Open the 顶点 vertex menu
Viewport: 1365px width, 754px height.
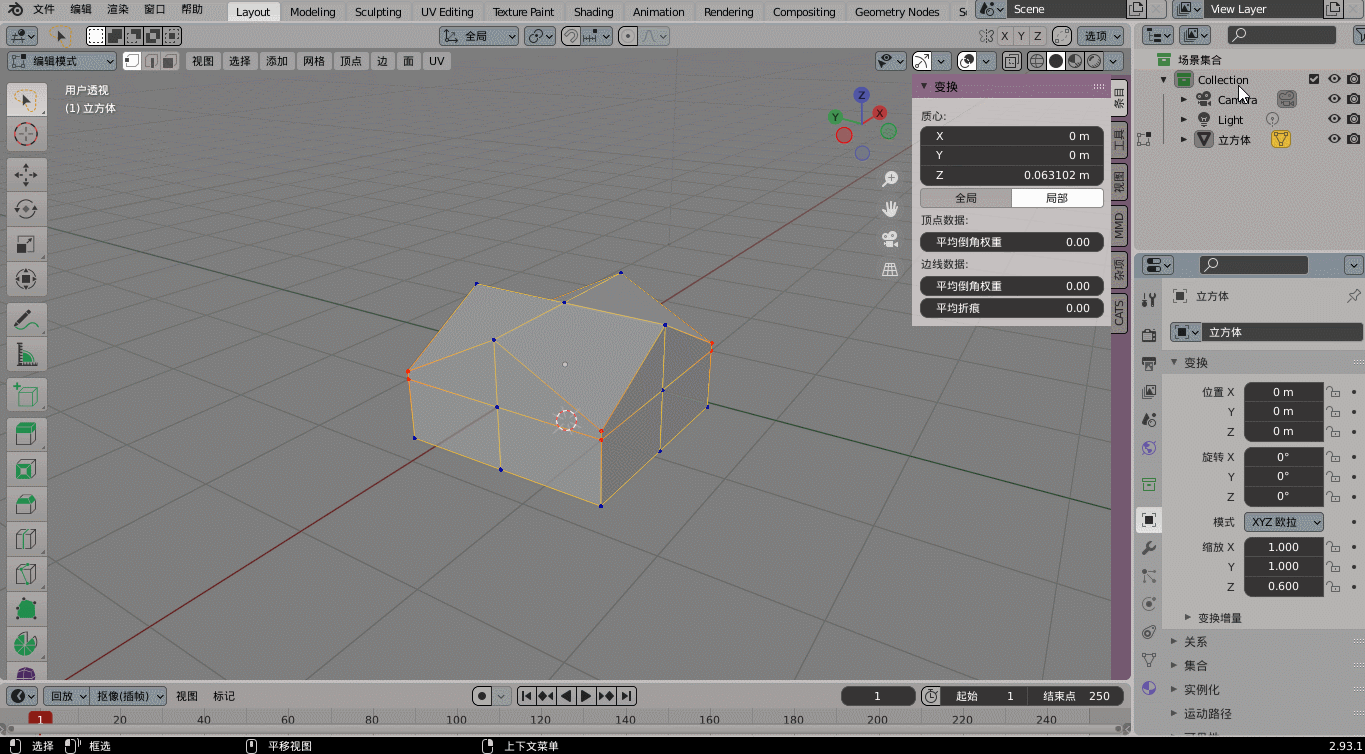pyautogui.click(x=351, y=61)
